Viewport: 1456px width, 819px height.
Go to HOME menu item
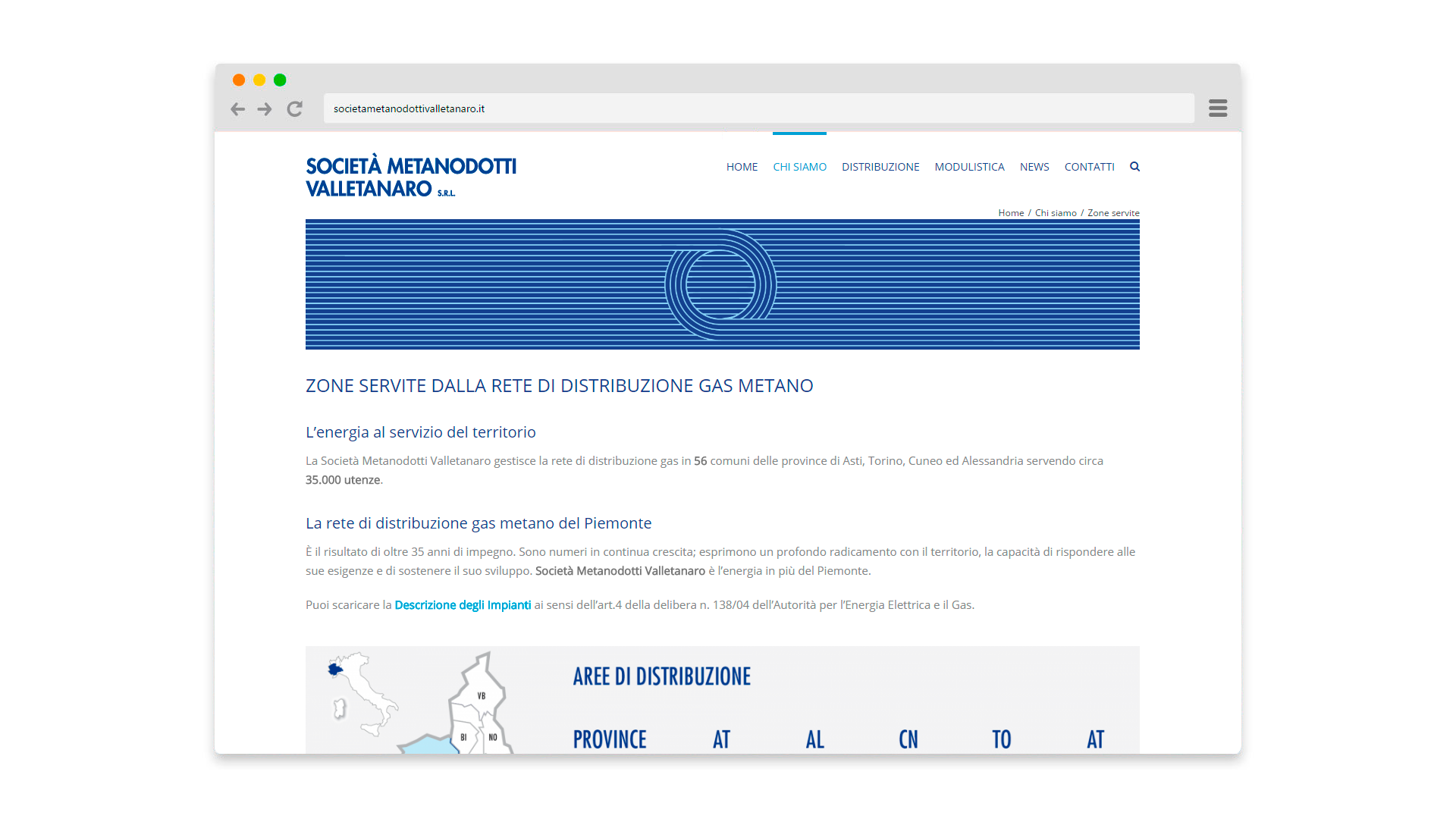[742, 167]
